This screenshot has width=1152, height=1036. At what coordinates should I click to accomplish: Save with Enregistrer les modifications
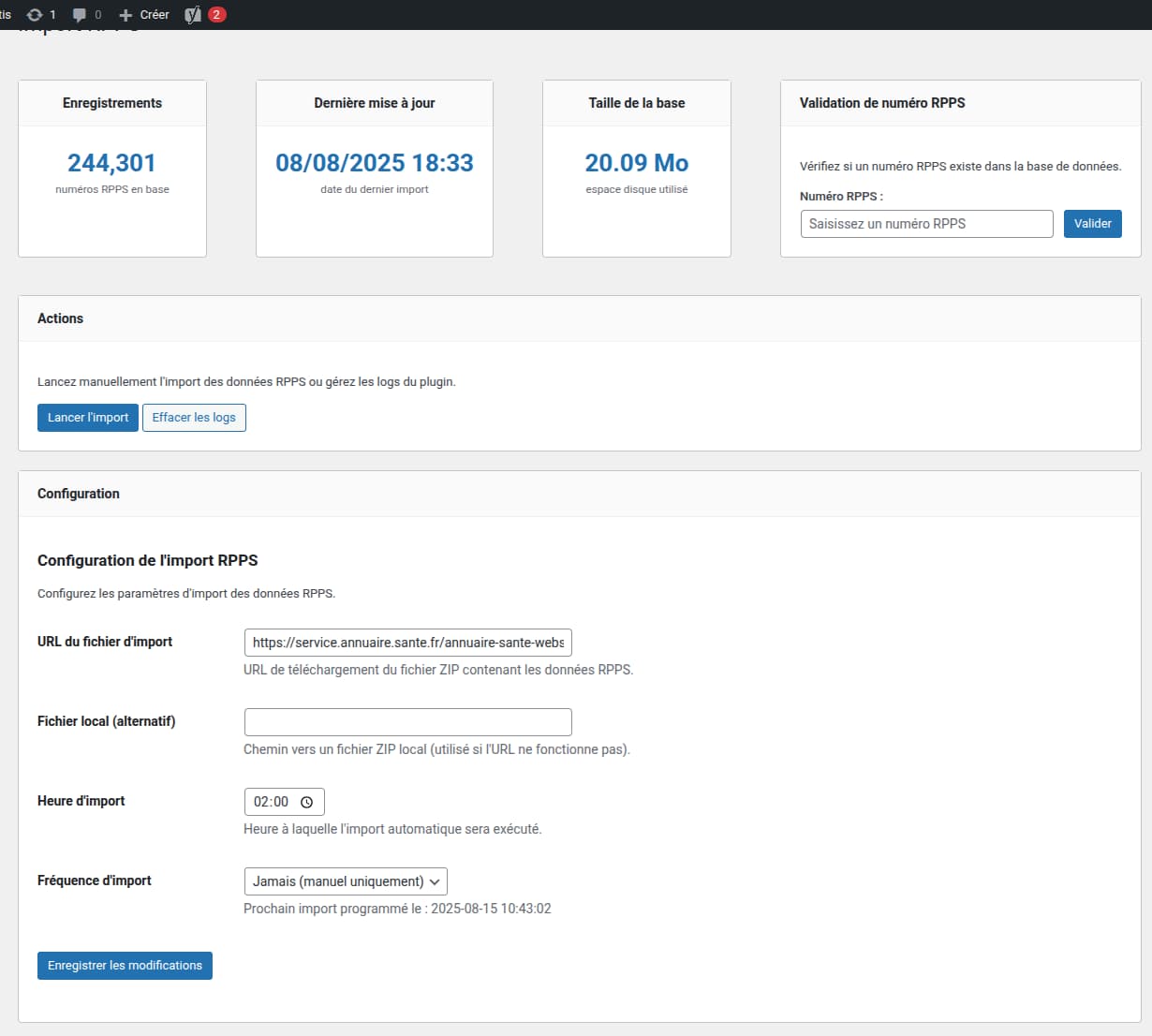tap(125, 966)
